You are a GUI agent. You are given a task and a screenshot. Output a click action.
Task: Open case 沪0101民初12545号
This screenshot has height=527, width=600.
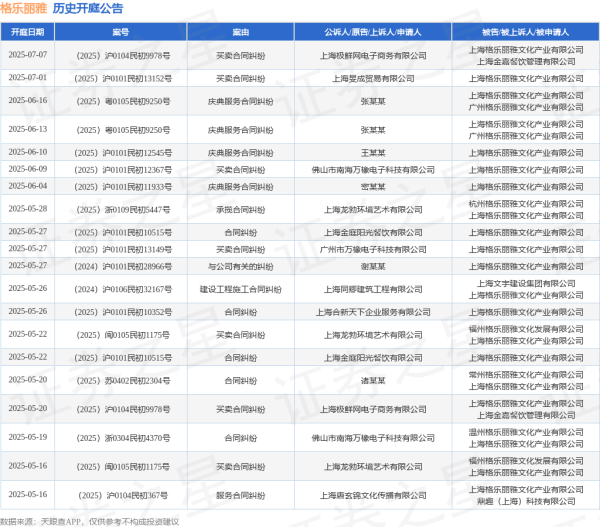[122, 152]
